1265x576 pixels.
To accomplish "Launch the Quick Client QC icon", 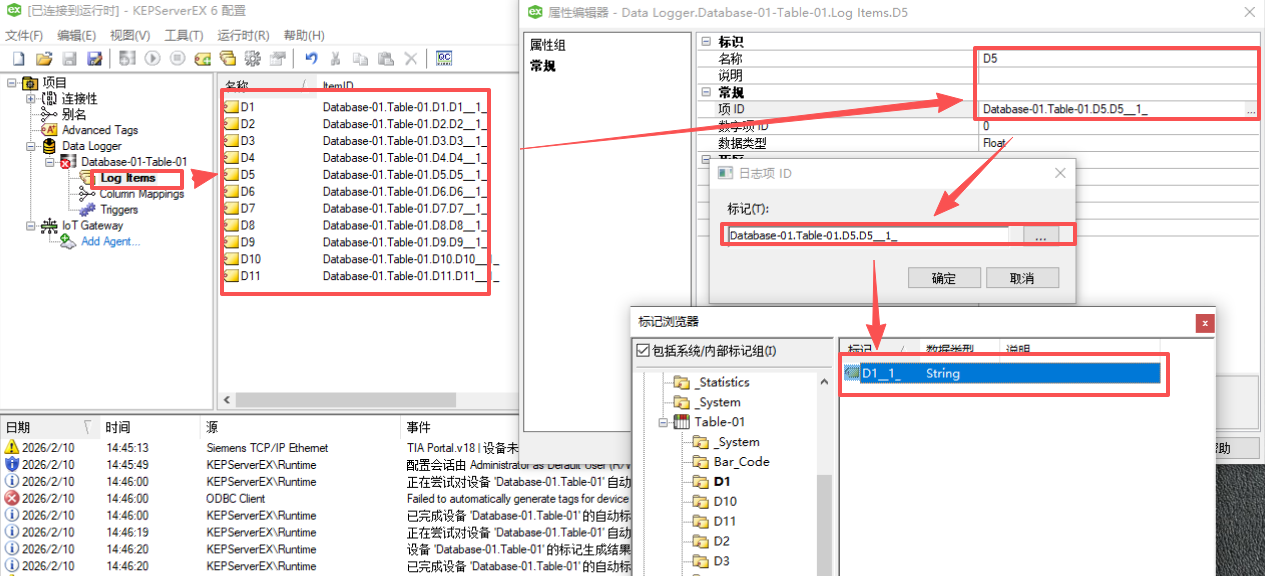I will click(x=445, y=59).
